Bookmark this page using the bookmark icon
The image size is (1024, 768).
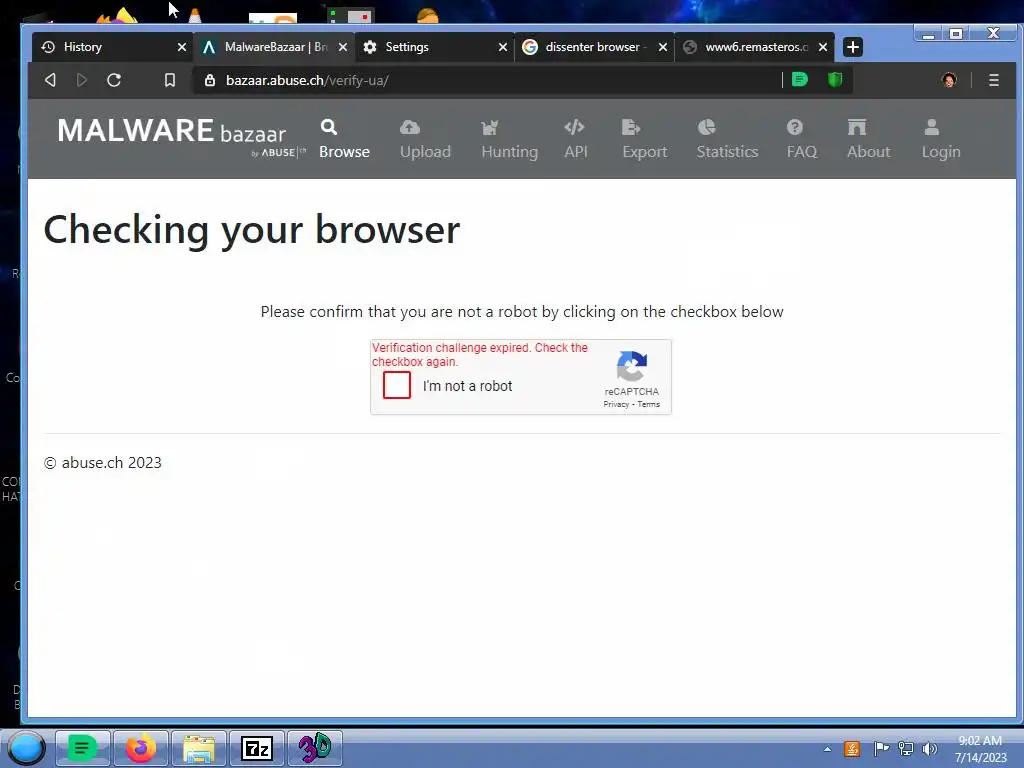click(170, 80)
